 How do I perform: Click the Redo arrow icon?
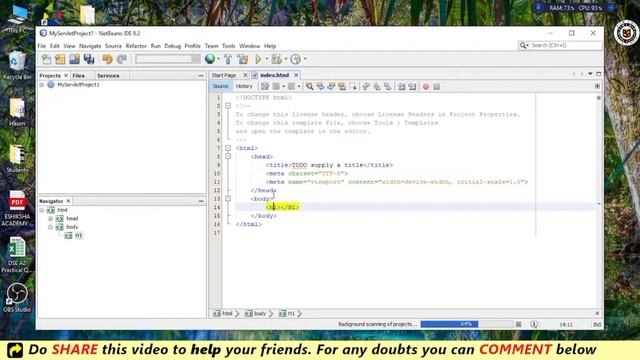[122, 60]
